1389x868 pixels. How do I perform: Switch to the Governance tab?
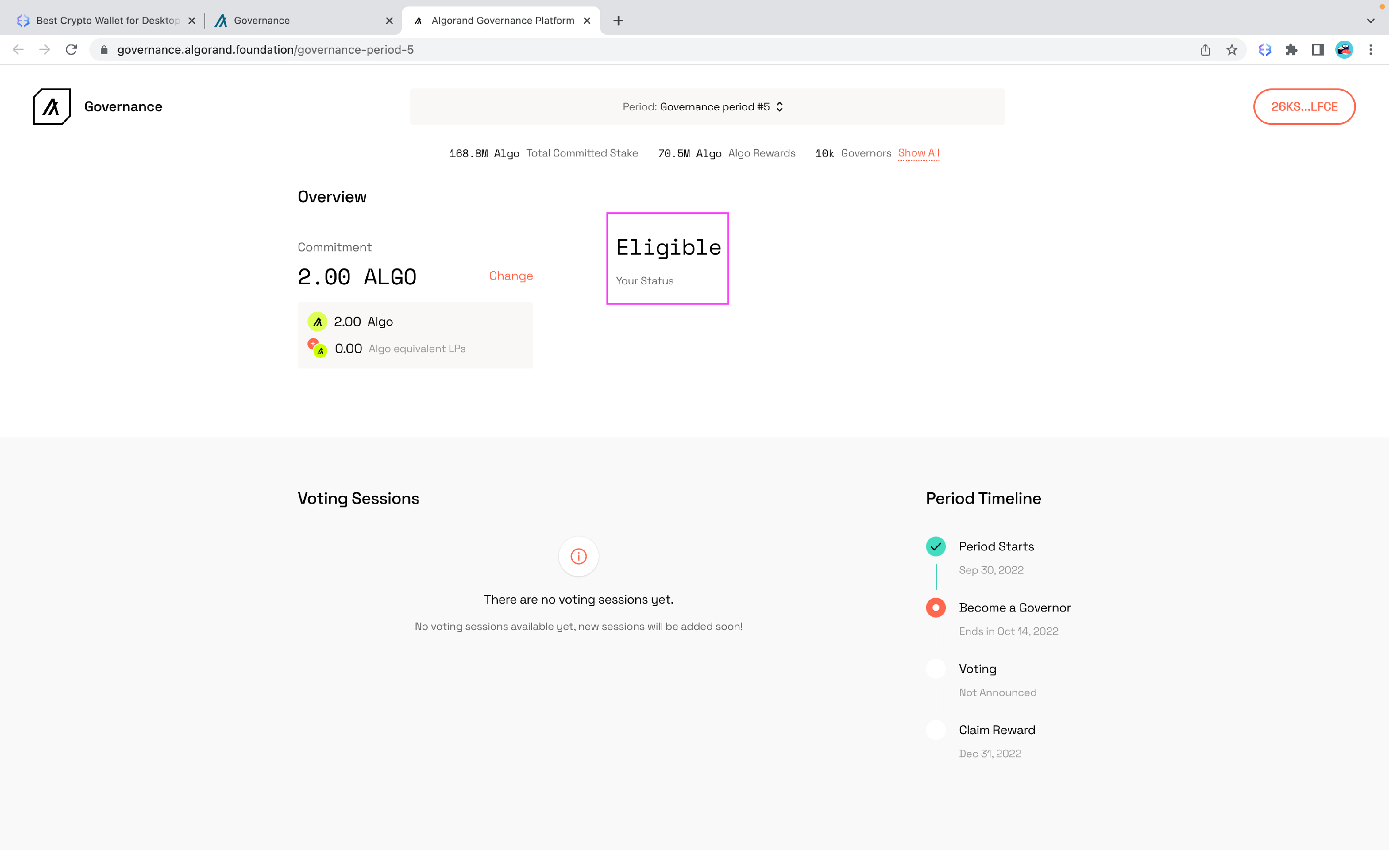click(x=299, y=21)
